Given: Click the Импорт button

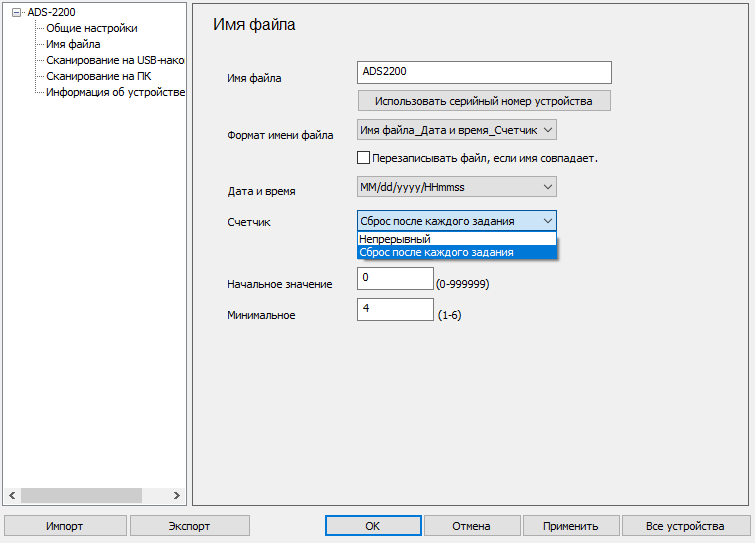Looking at the screenshot, I should [x=65, y=526].
